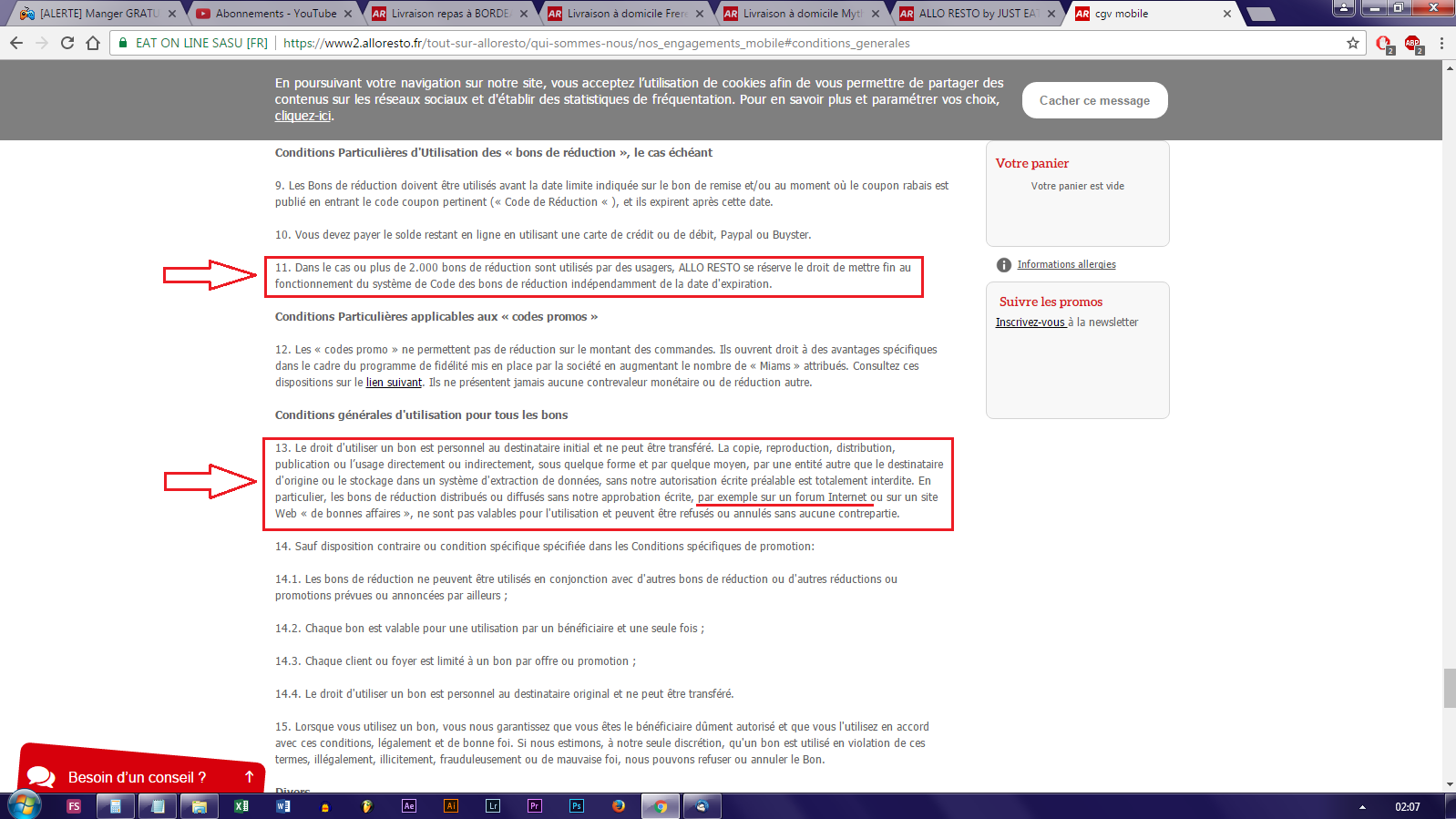Open the Thunderbird mail taskbar icon
The image size is (1456, 819).
pos(702,806)
